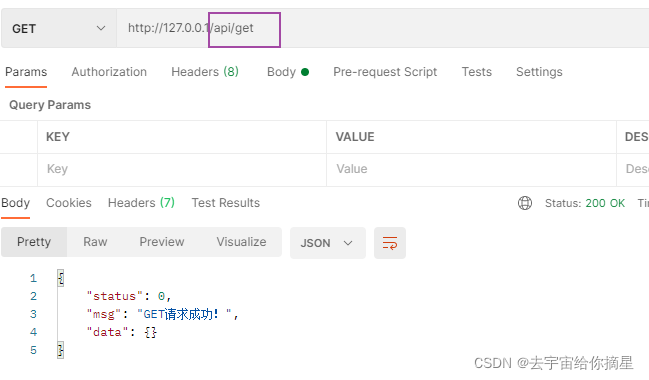Select the Raw view button
Viewport: 649px width, 380px height.
tap(95, 242)
